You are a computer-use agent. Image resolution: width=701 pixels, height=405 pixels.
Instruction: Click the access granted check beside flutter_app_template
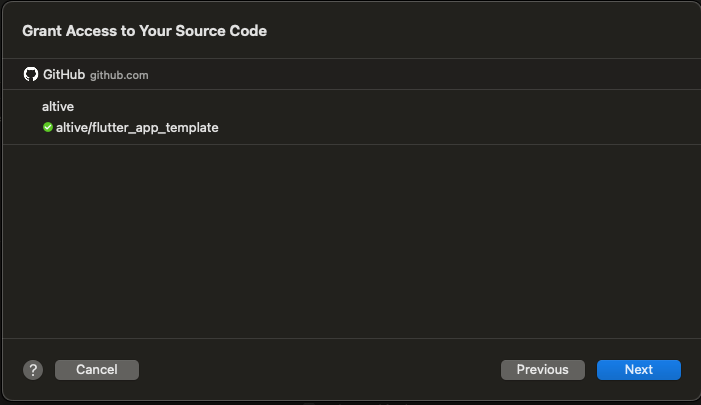click(x=47, y=127)
